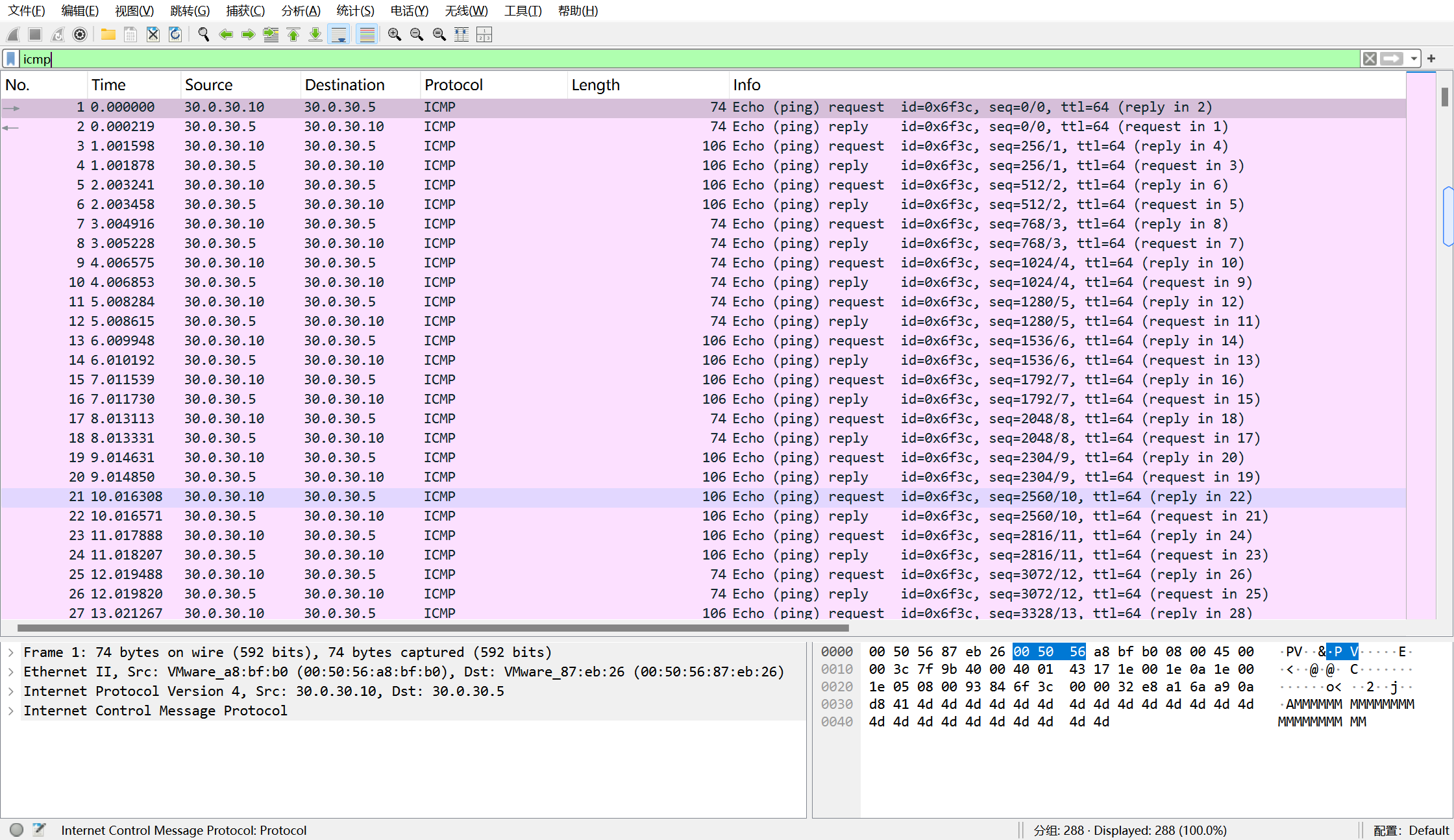
Task: Click the find packet magnifier icon
Action: (x=204, y=34)
